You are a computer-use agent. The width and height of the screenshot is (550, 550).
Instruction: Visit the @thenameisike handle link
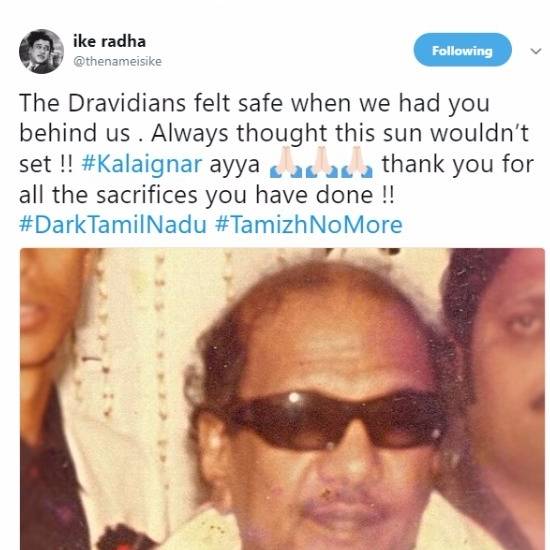[x=117, y=61]
